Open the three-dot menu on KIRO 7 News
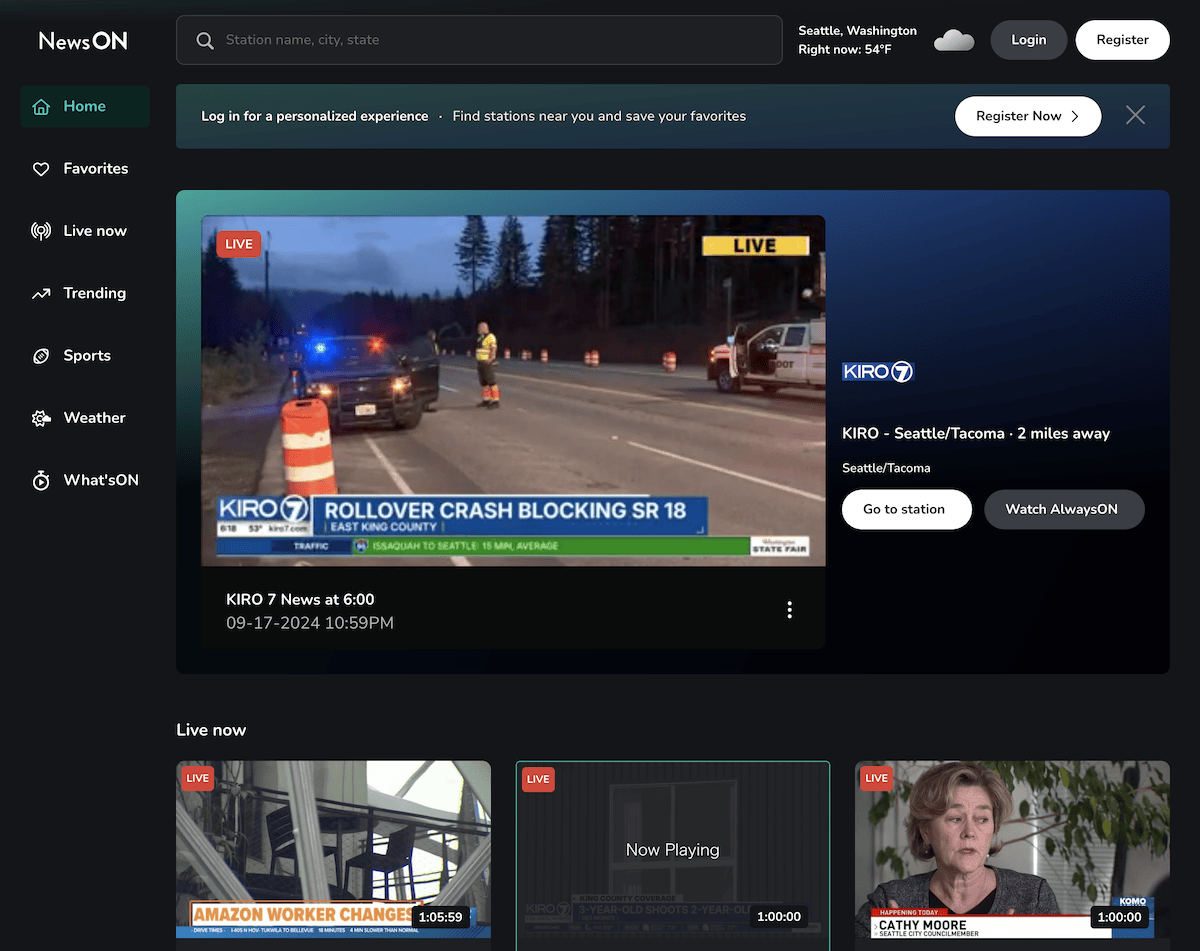The height and width of the screenshot is (951, 1200). click(790, 610)
